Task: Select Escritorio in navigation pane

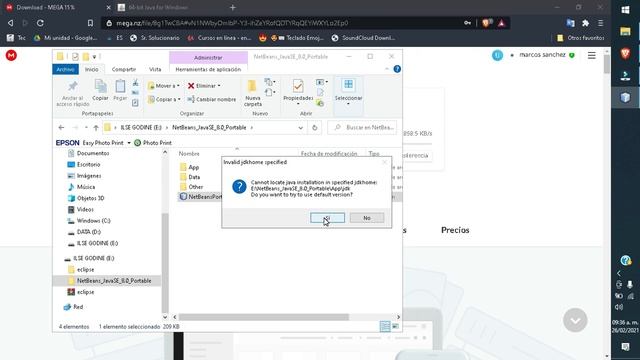Action: click(x=88, y=164)
